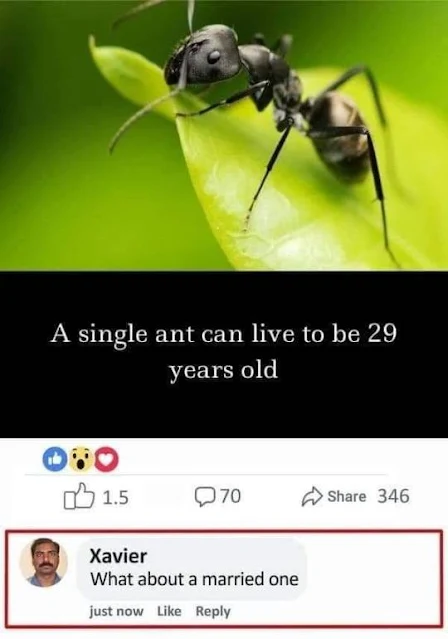Image resolution: width=448 pixels, height=639 pixels.
Task: Reply to Xavier's comment
Action: (213, 611)
